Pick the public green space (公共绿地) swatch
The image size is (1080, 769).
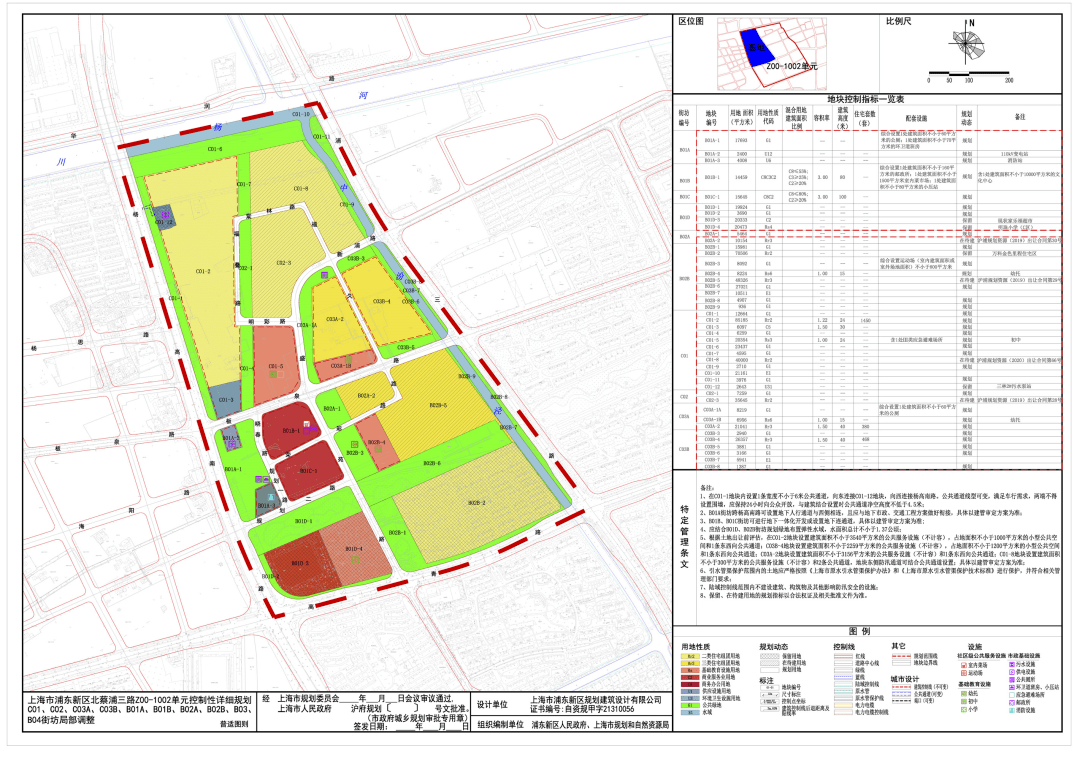coord(690,705)
